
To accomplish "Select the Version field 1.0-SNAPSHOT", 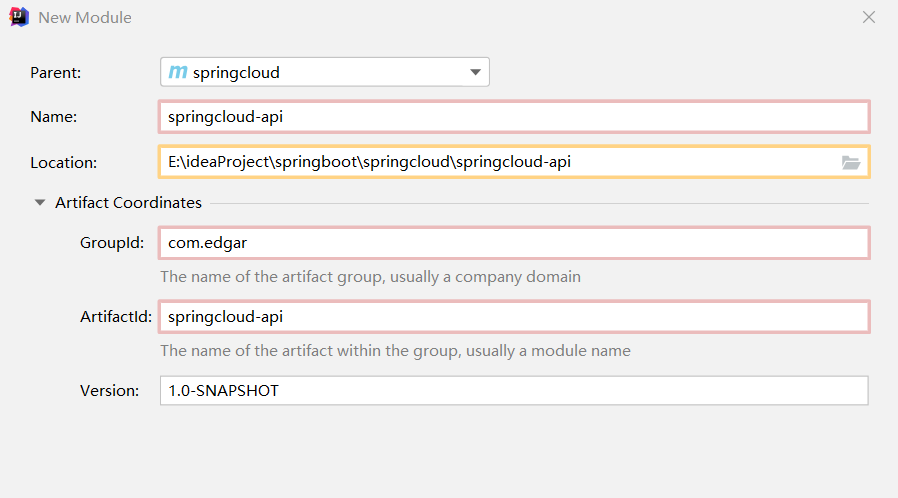I will pyautogui.click(x=514, y=391).
